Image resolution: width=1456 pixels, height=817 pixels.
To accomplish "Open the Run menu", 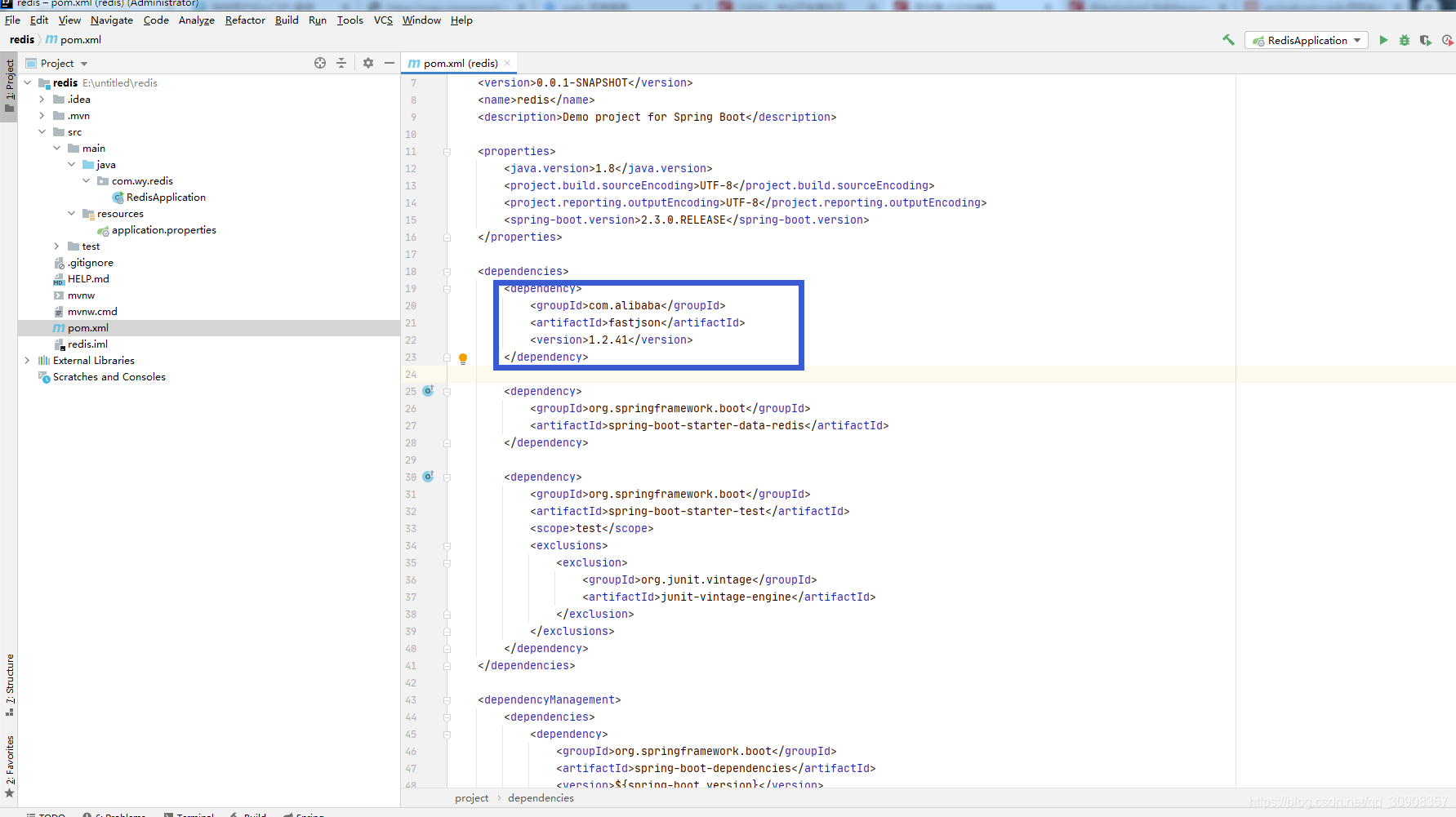I will pyautogui.click(x=318, y=20).
